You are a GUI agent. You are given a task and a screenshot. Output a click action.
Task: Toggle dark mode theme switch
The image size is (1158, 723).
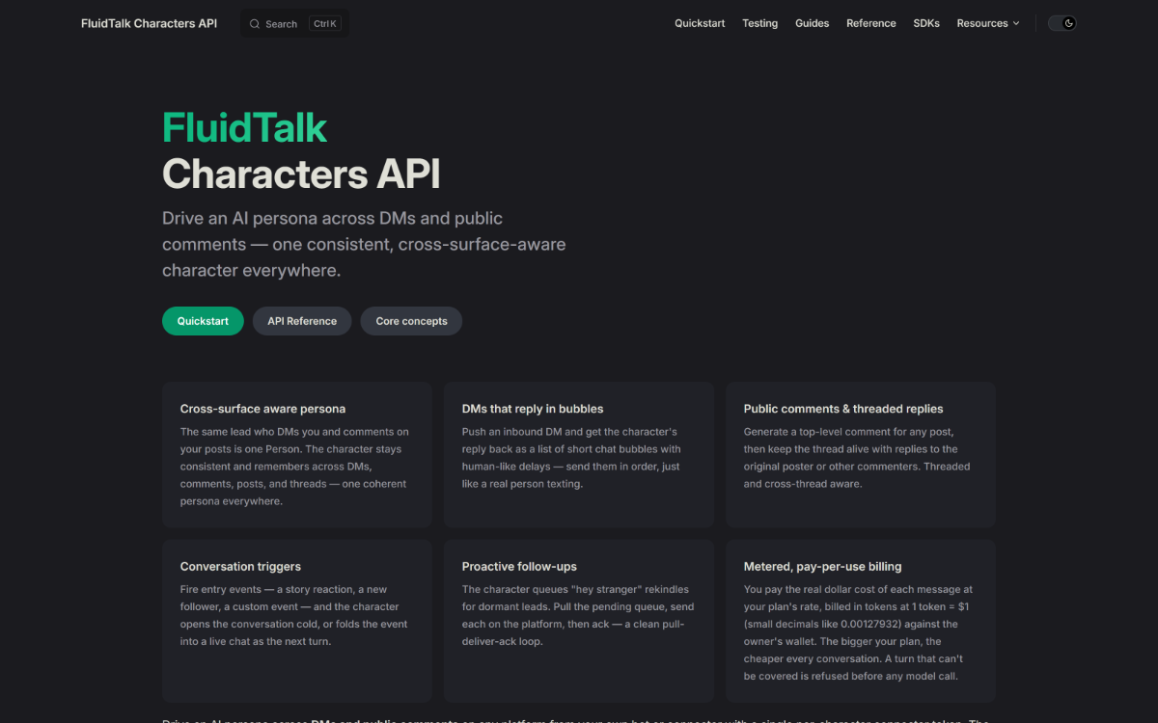pyautogui.click(x=1062, y=24)
